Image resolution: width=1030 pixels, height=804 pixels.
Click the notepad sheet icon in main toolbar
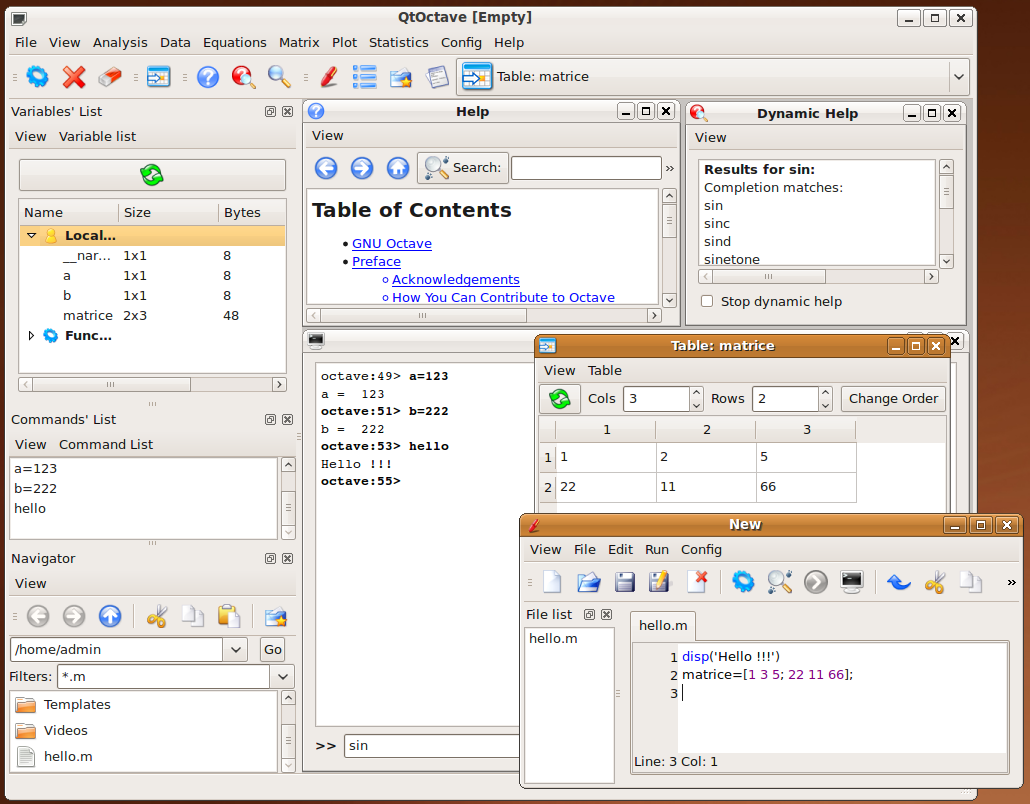tap(437, 77)
